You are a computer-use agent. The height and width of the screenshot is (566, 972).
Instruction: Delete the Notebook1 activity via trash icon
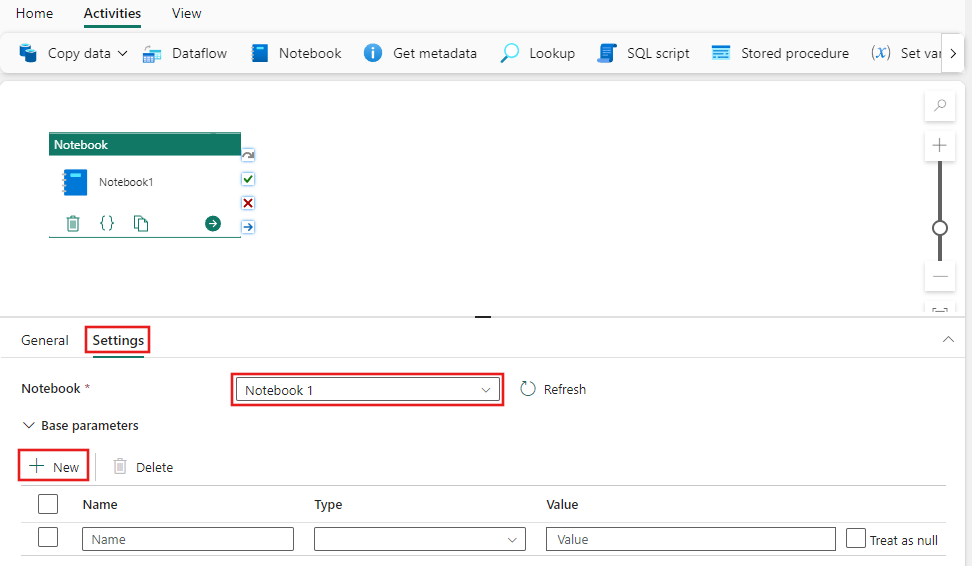tap(73, 223)
